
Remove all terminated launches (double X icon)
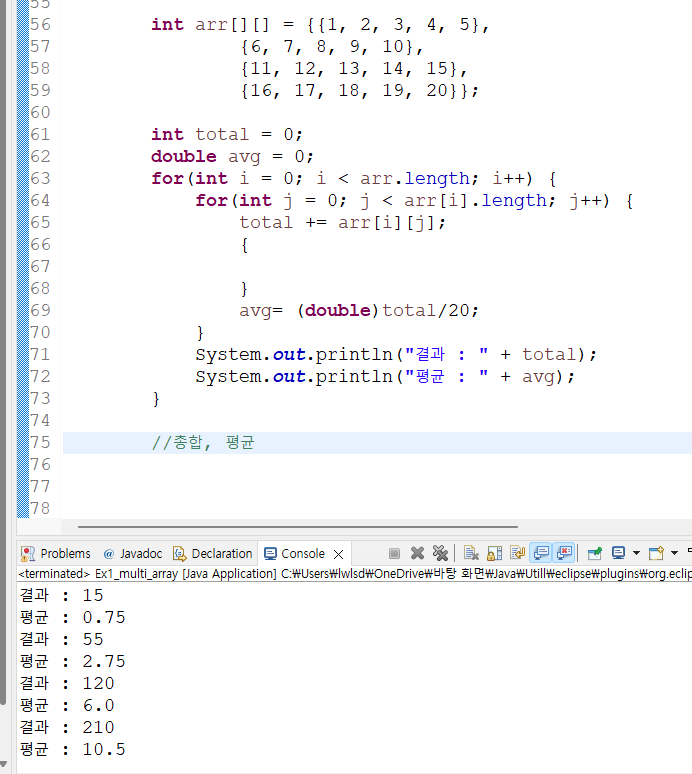click(x=440, y=553)
